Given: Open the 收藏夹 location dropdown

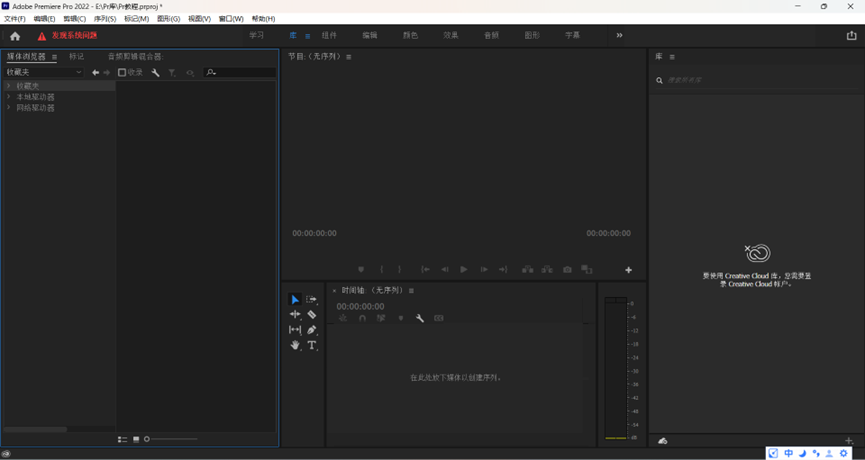Looking at the screenshot, I should click(44, 72).
